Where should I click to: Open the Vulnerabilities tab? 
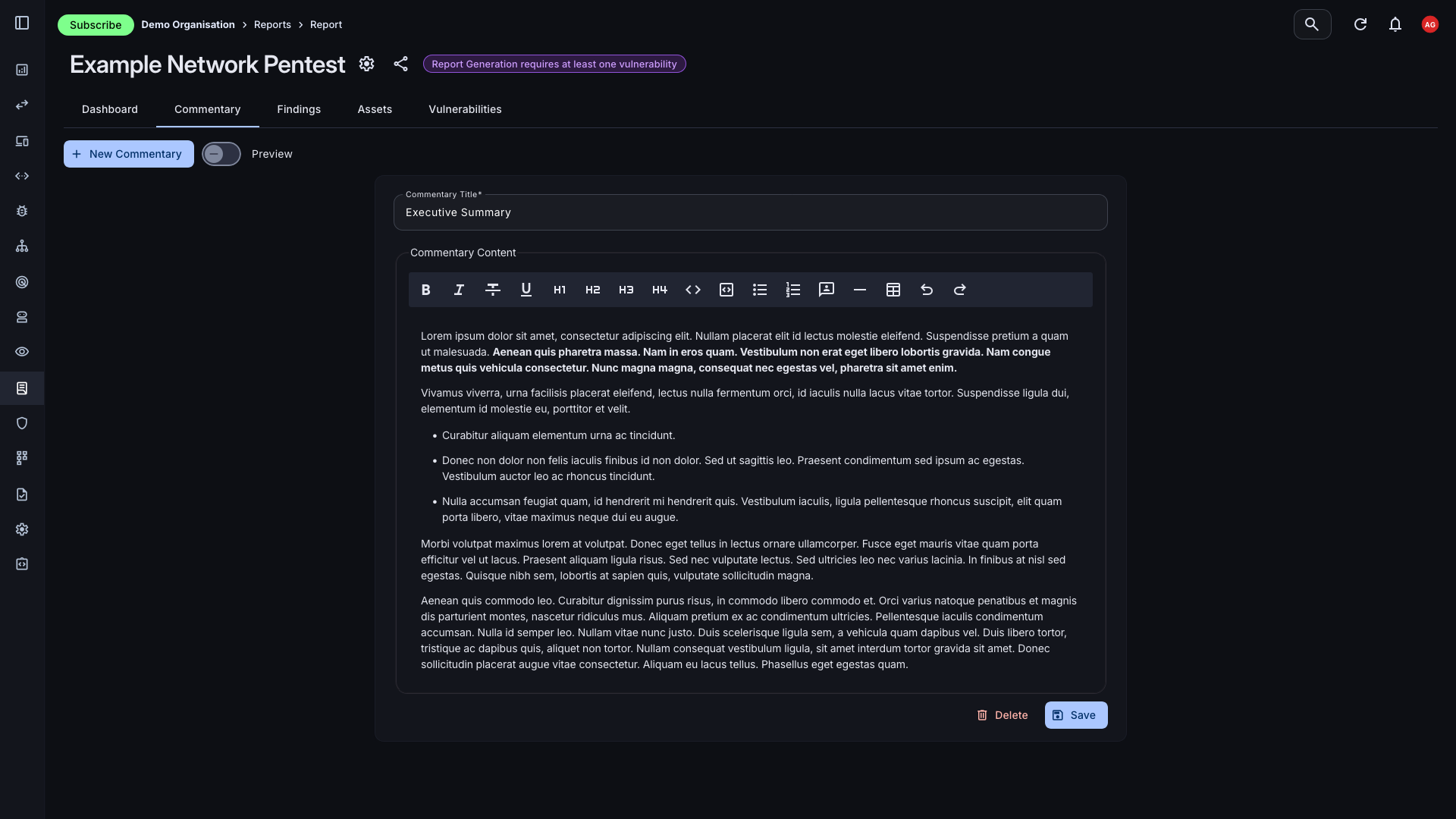[x=465, y=109]
